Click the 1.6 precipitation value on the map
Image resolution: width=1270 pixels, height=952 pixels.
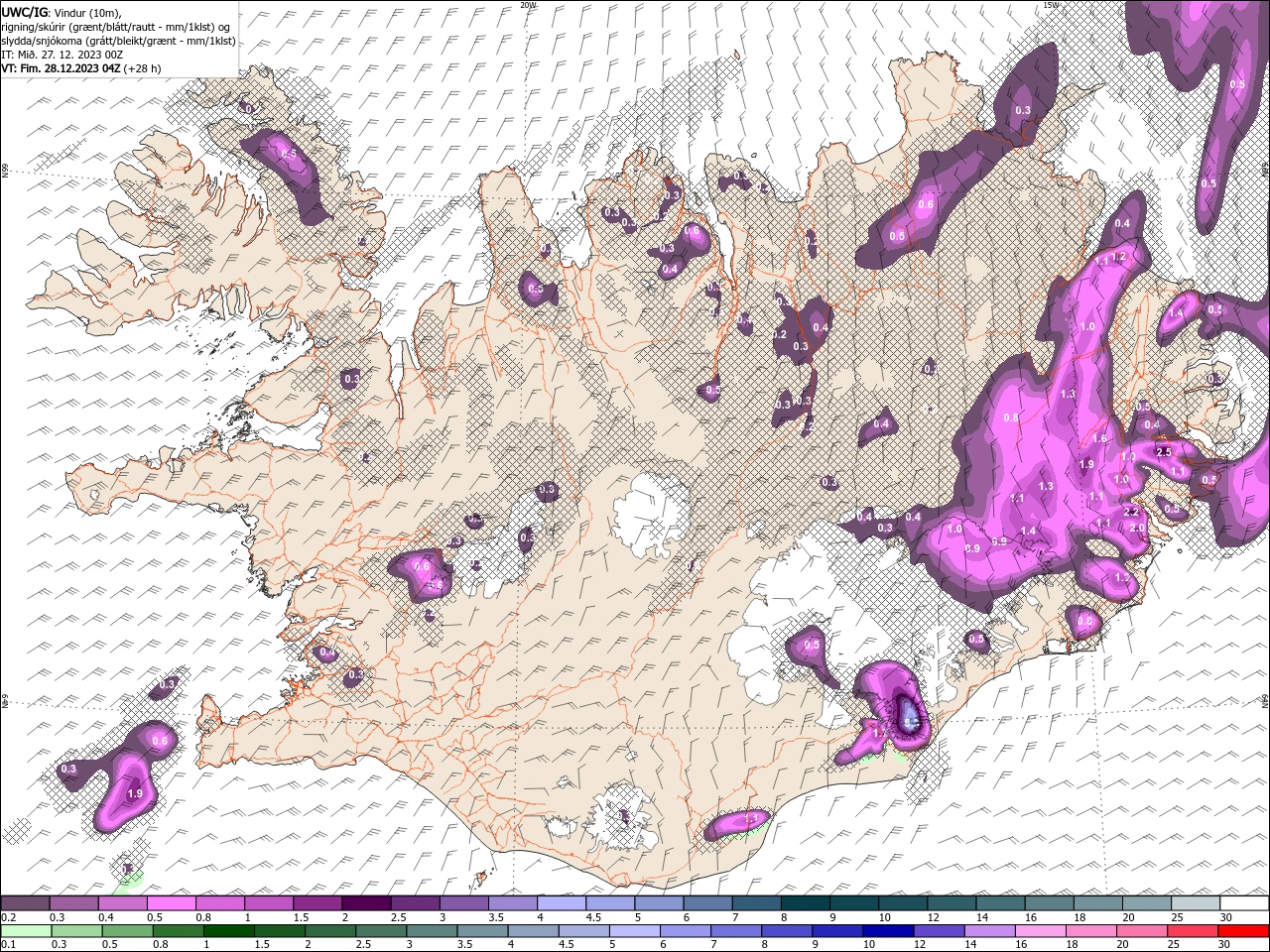(x=1099, y=438)
